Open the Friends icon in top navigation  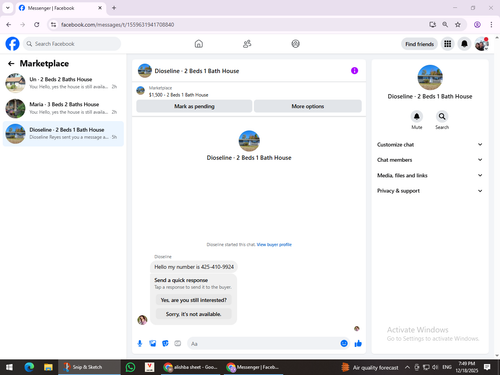pyautogui.click(x=247, y=44)
